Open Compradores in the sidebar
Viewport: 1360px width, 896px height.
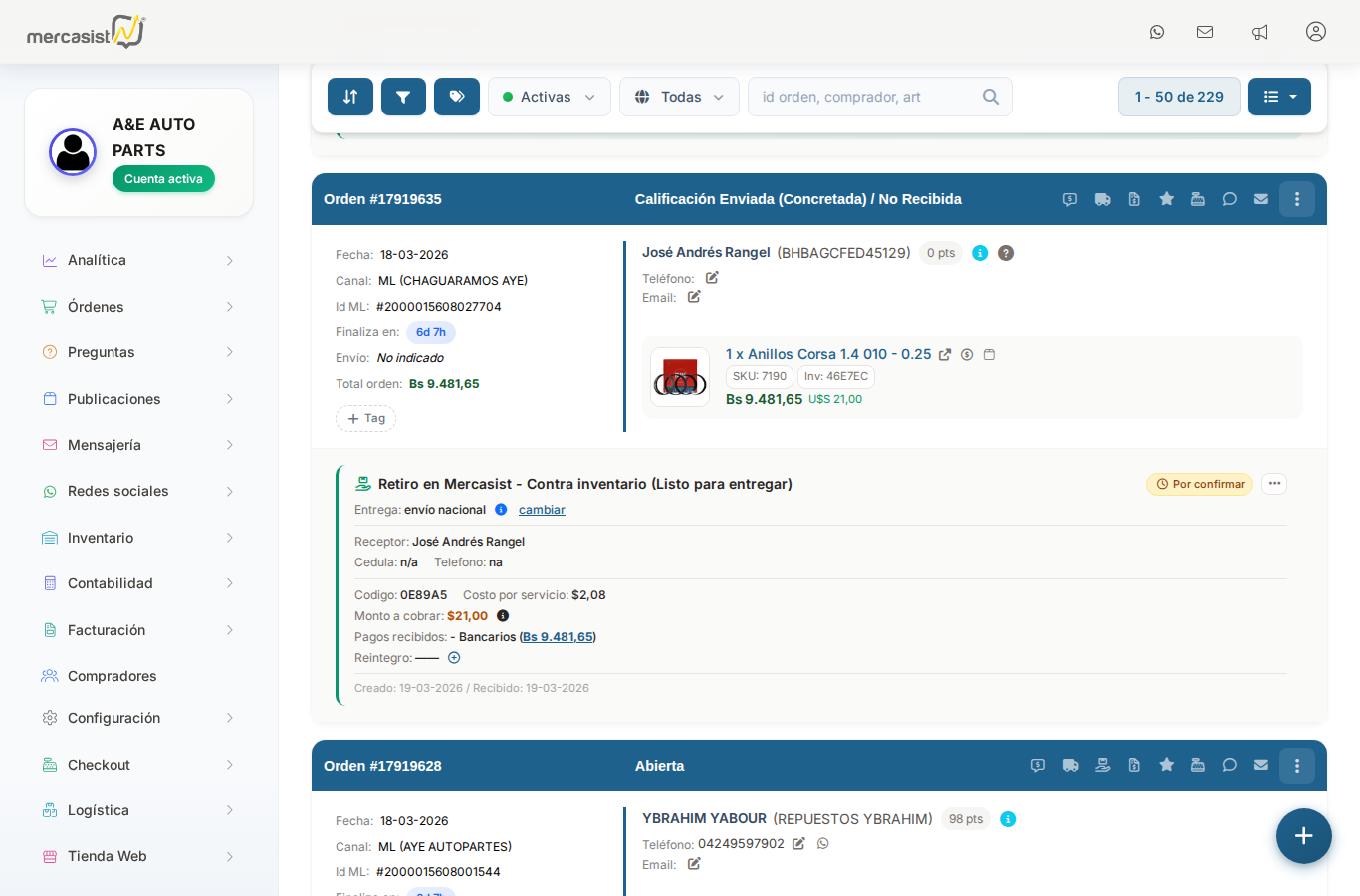pos(112,676)
